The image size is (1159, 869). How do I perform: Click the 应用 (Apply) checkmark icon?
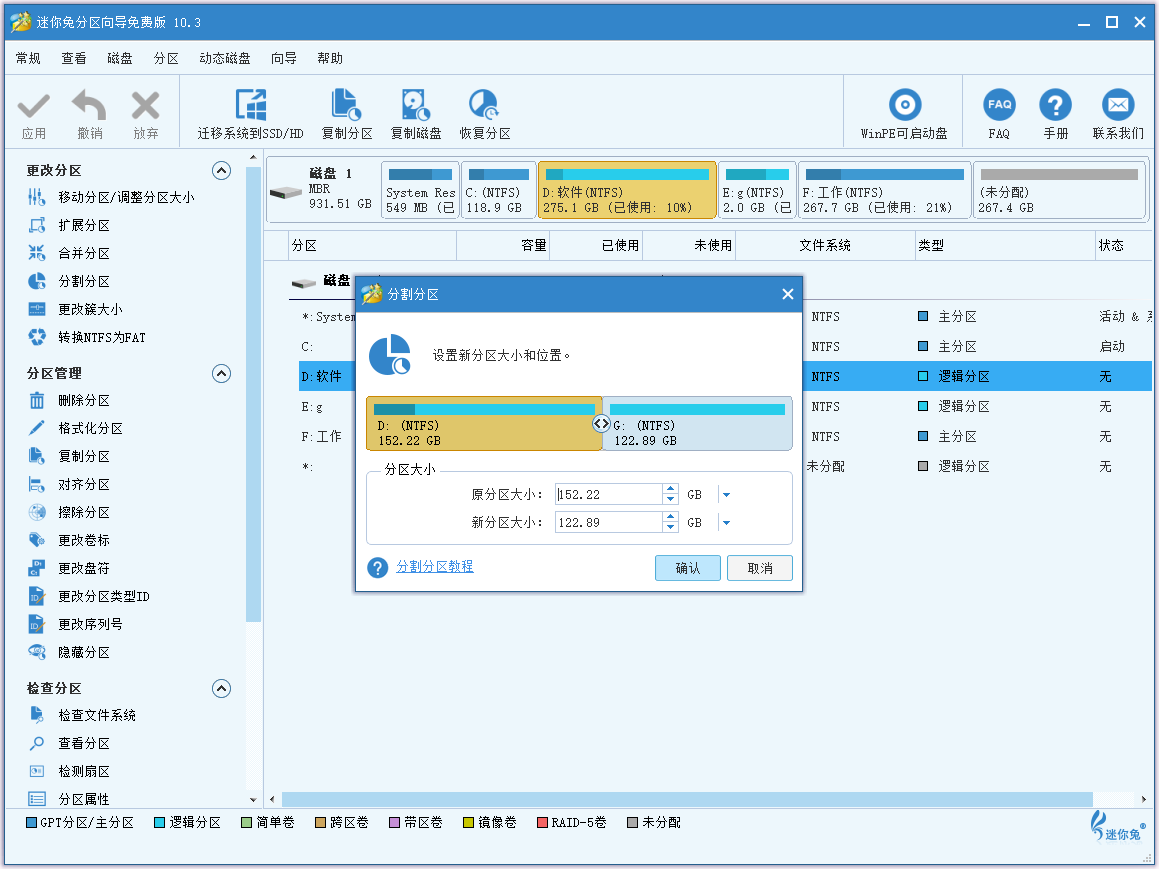[33, 106]
